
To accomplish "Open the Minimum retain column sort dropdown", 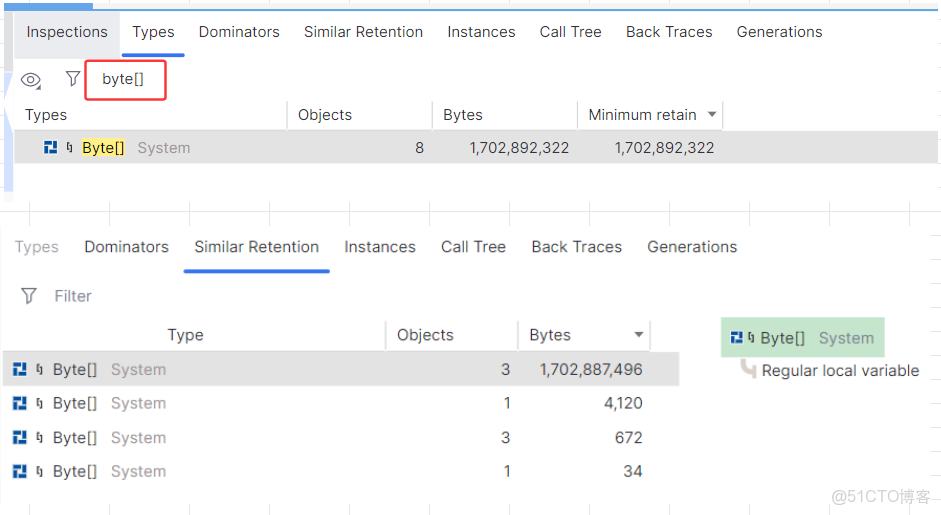I will 712,115.
